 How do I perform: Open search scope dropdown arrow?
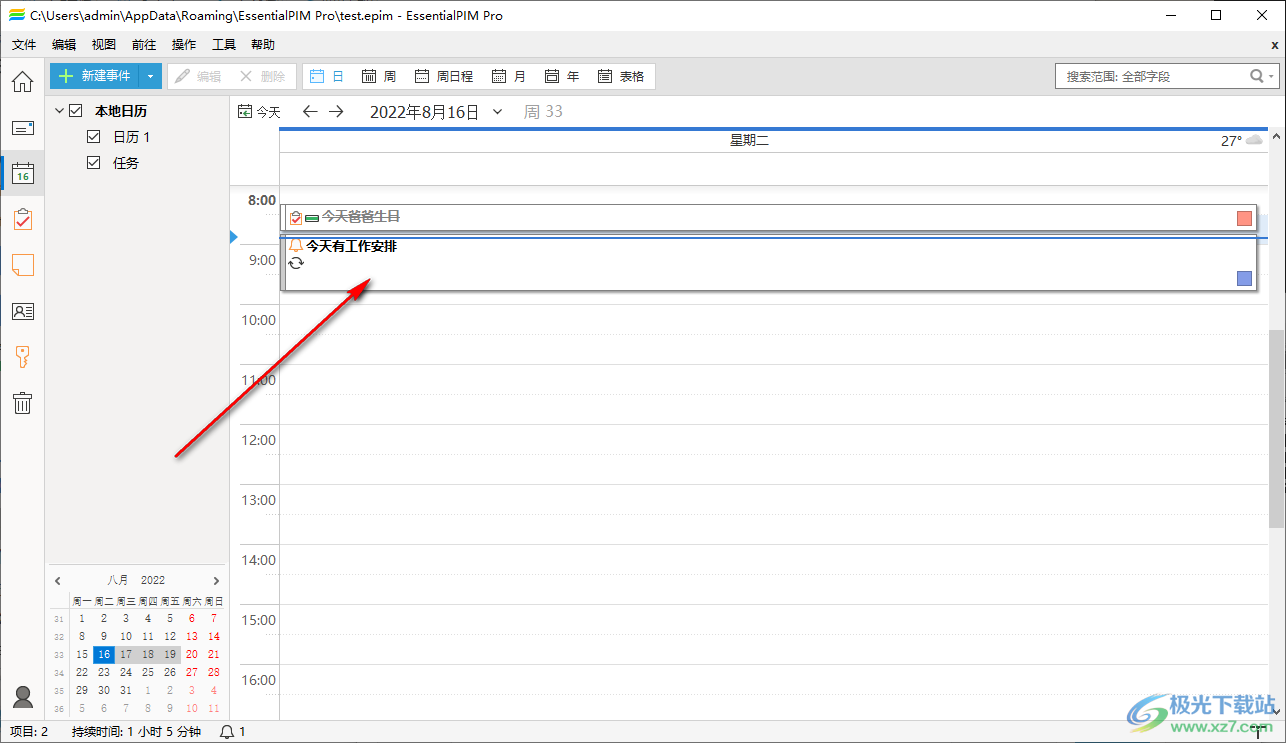point(1272,76)
